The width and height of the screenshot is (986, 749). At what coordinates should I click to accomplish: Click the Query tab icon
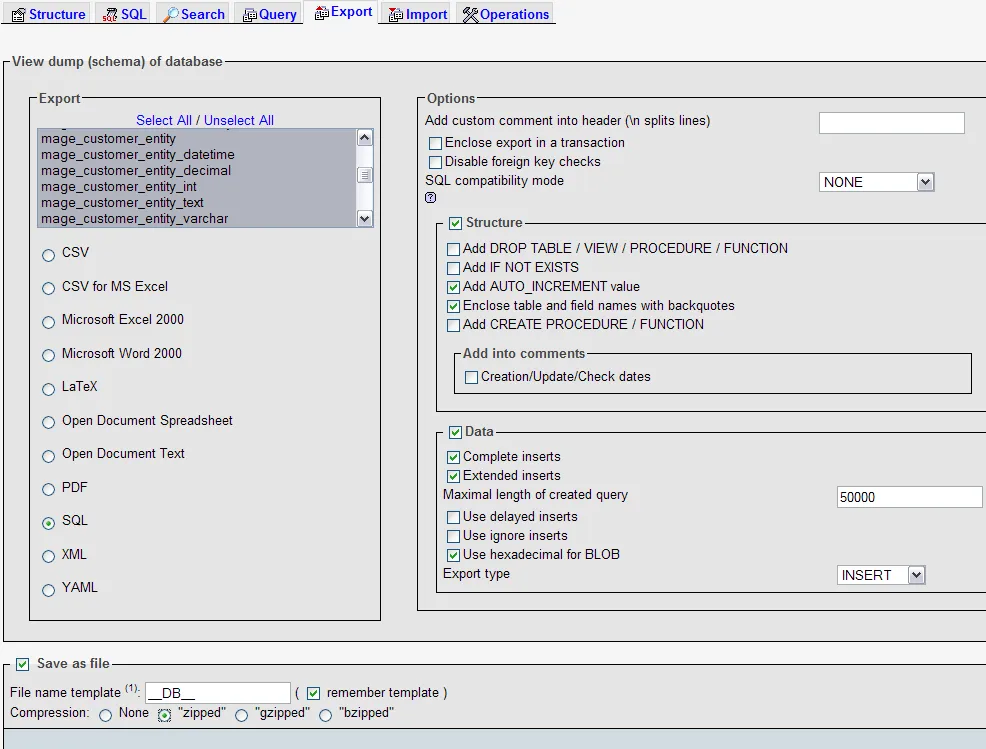[x=249, y=15]
